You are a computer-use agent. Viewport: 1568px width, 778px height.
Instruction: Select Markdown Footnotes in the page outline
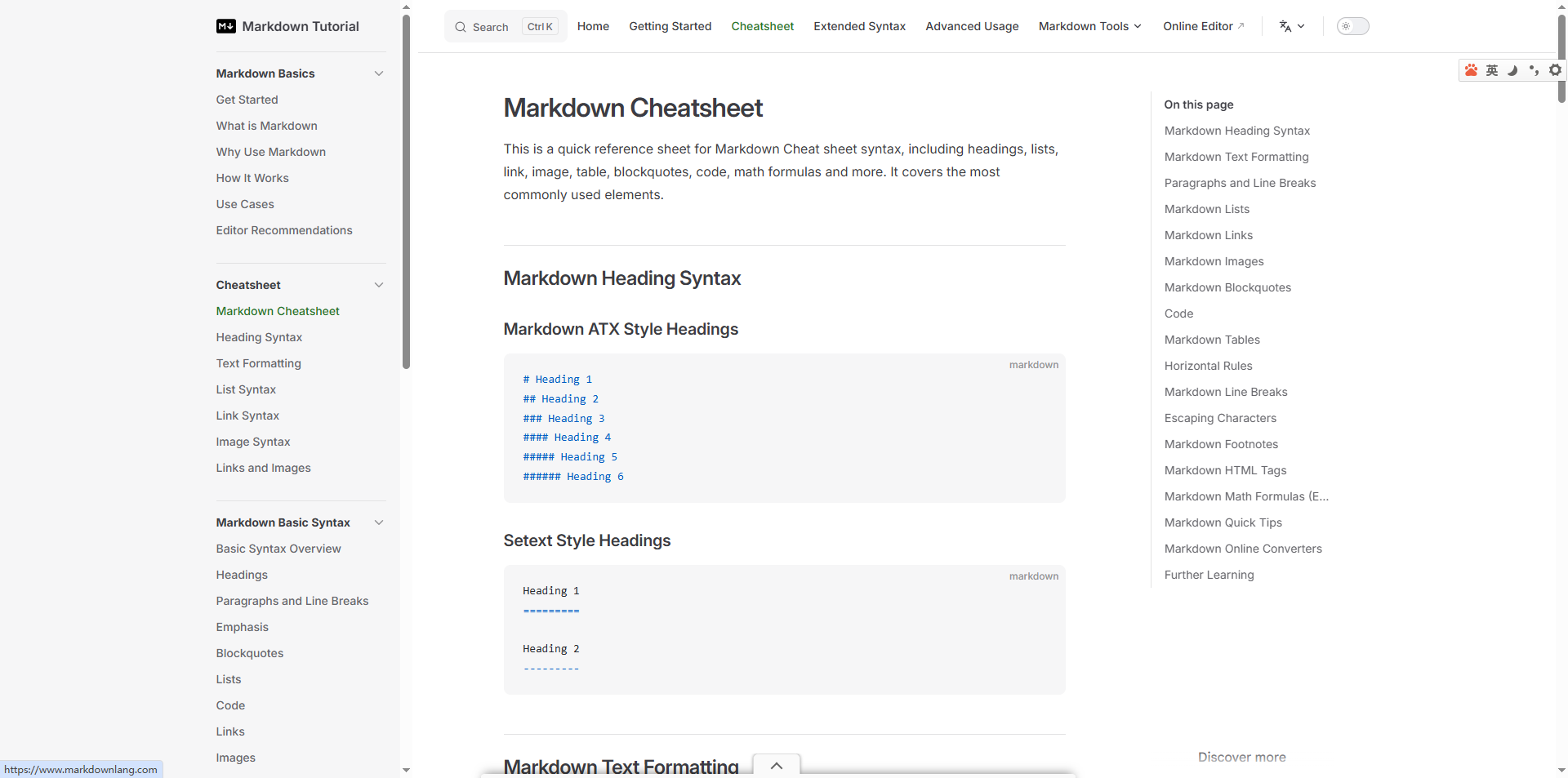[x=1221, y=444]
